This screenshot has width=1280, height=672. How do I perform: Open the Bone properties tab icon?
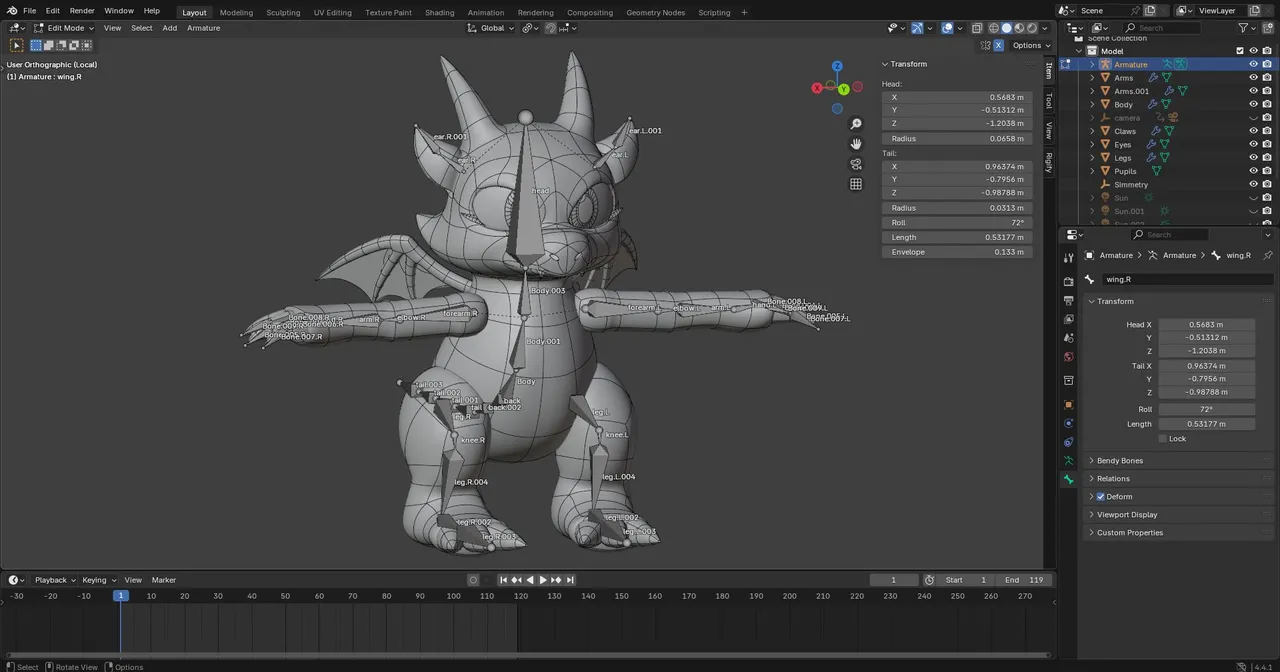point(1069,480)
